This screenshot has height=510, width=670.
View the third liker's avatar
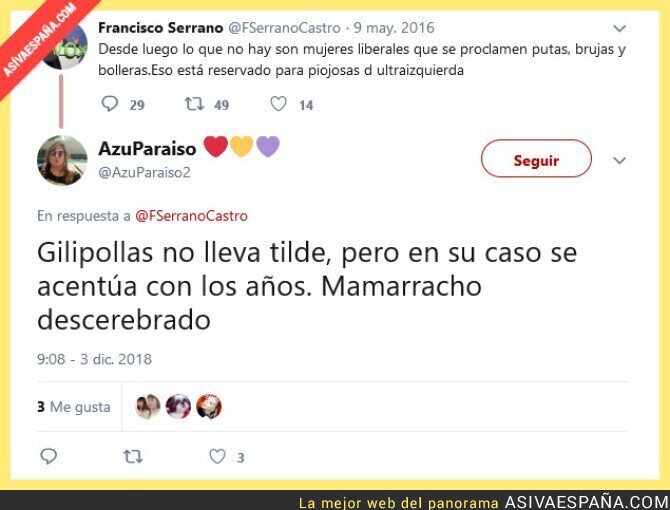[x=209, y=406]
